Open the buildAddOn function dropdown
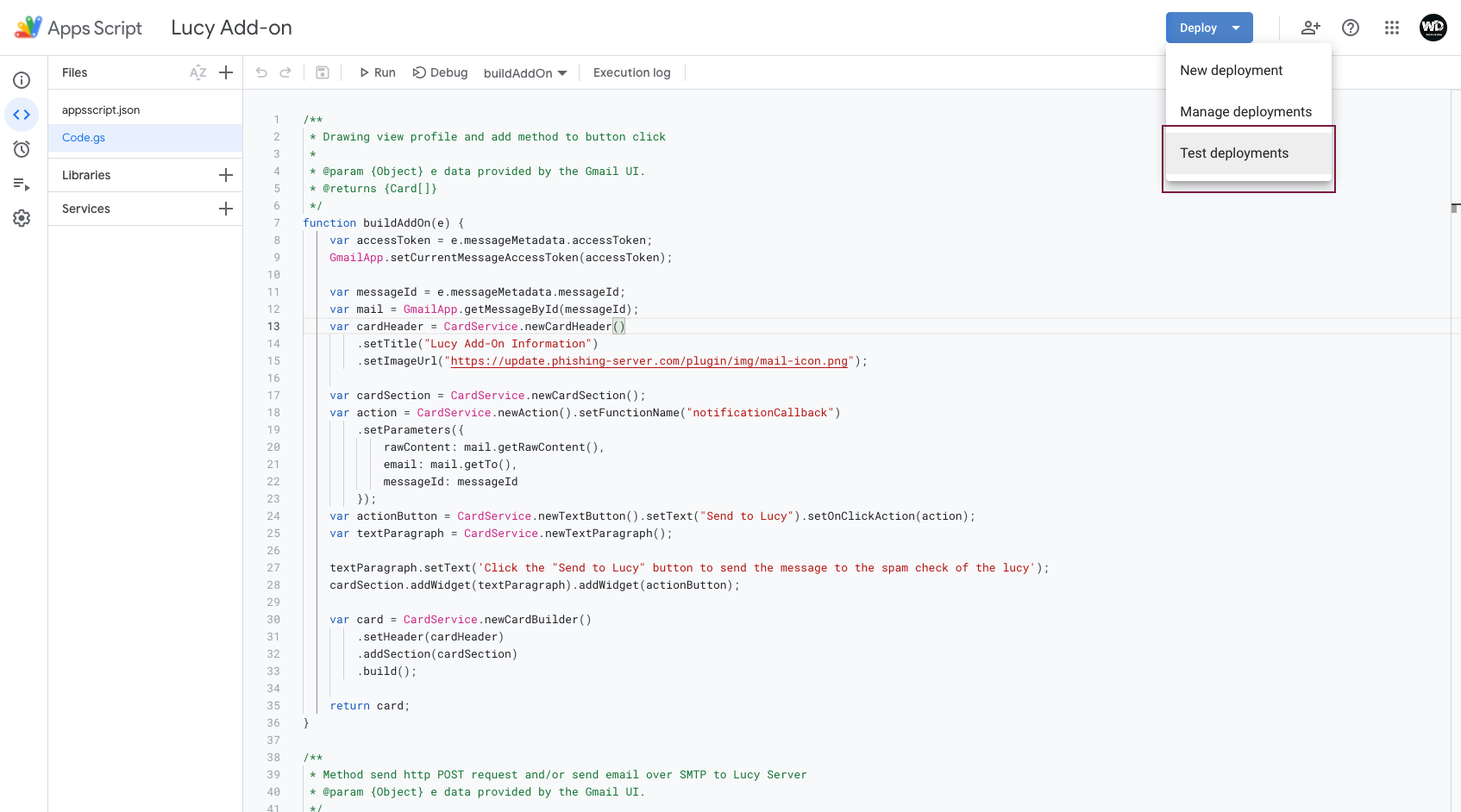 [x=525, y=72]
